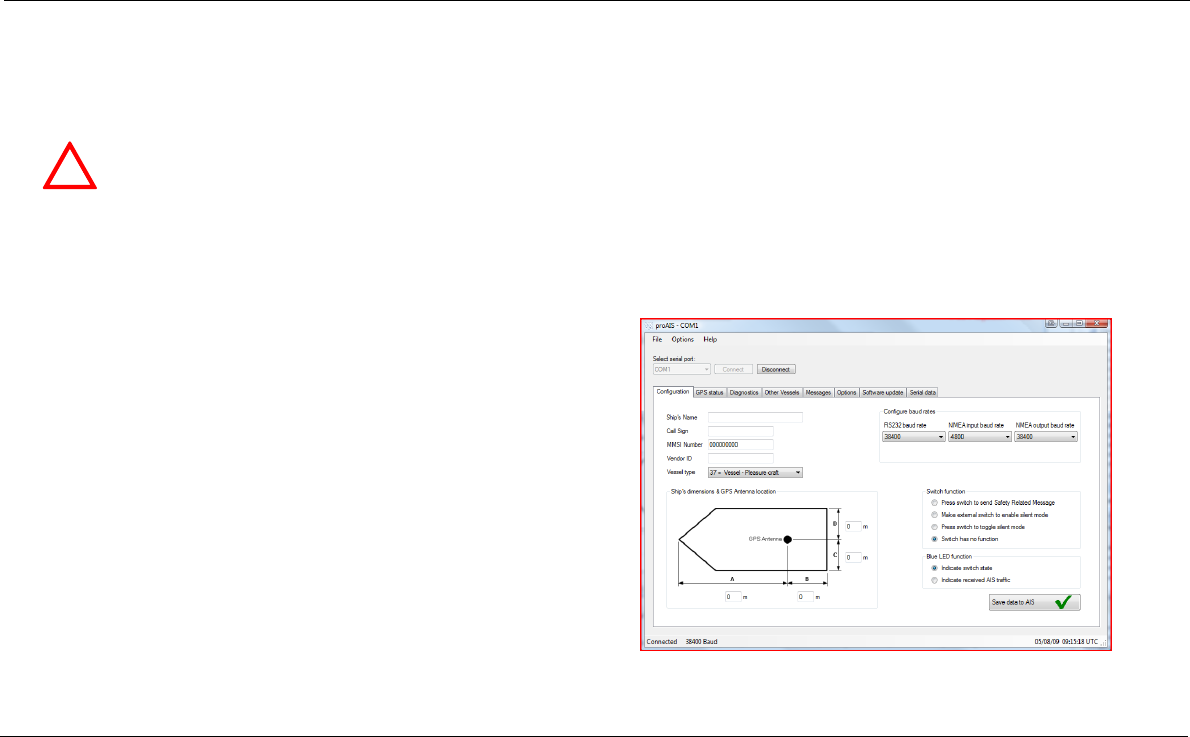Click the 'Connected' status bar text

(x=662, y=641)
